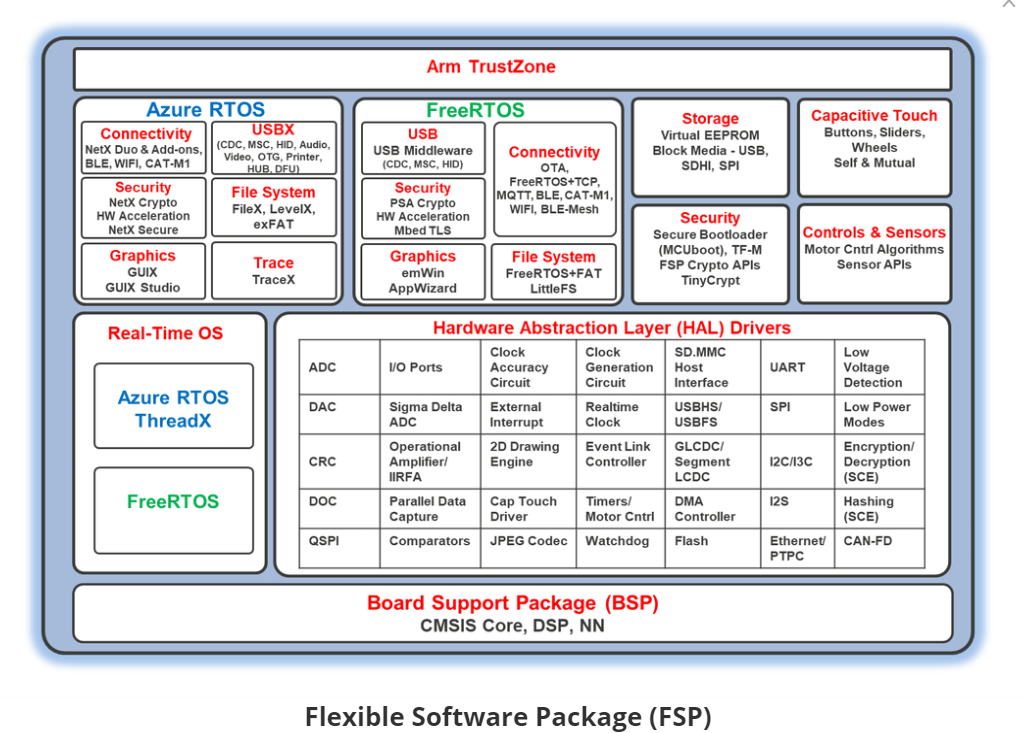Click the Sigma Delta ADC cell
Image resolution: width=1027 pixels, height=733 pixels.
[x=430, y=414]
